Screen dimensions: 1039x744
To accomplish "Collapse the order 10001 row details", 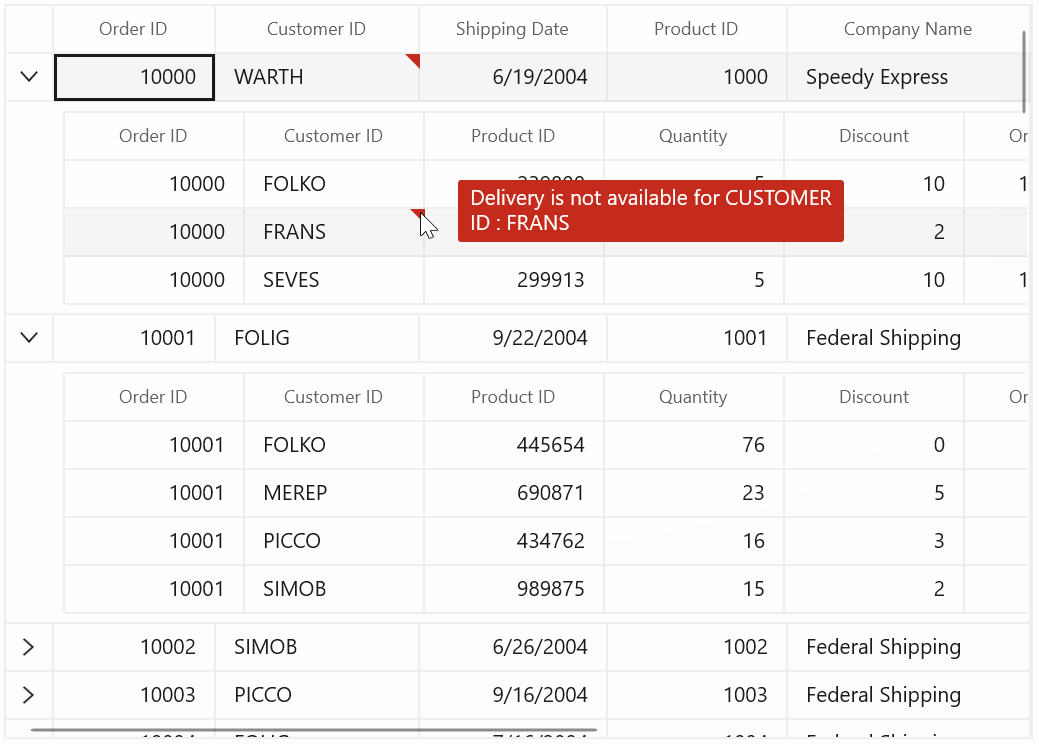I will [x=29, y=338].
